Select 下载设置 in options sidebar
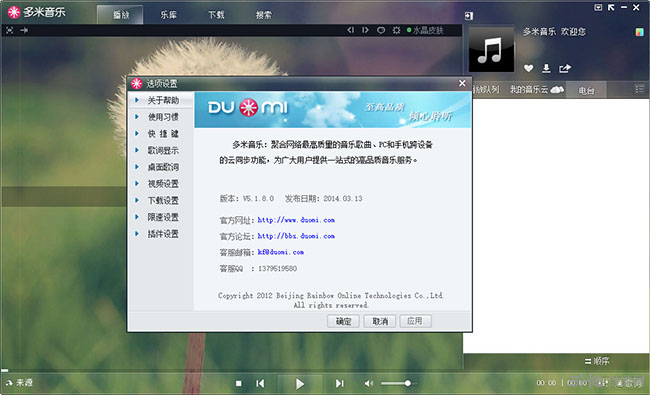 [161, 200]
